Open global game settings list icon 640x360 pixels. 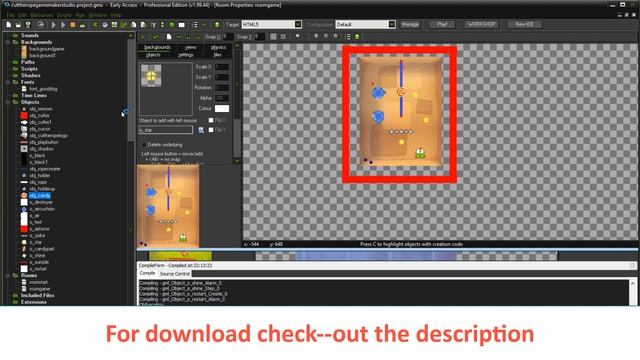click(195, 24)
